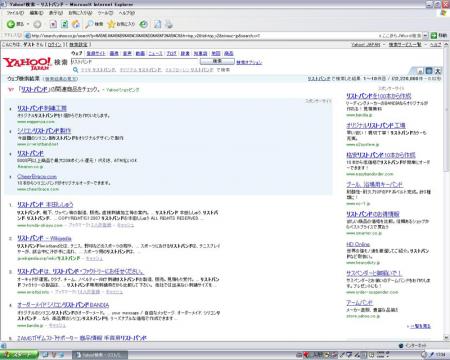
Task: Click the Forward navigation button
Action: click(x=37, y=24)
